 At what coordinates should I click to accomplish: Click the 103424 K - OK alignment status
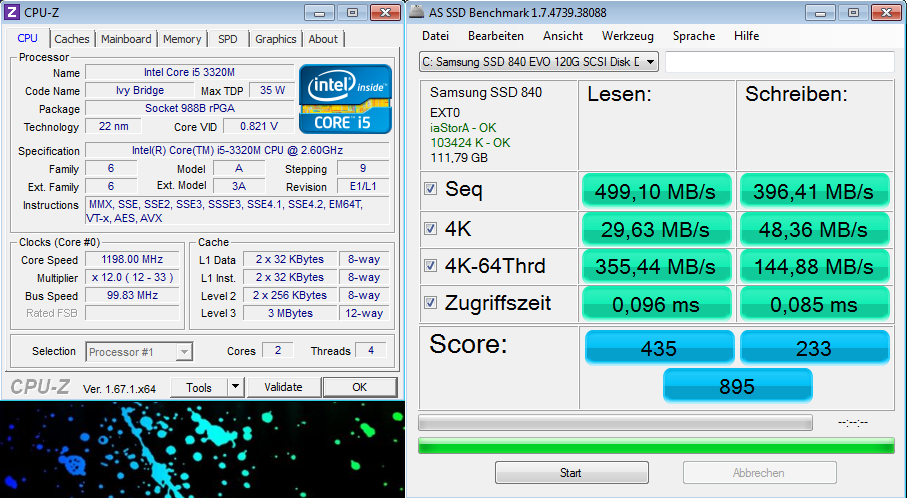click(x=470, y=142)
